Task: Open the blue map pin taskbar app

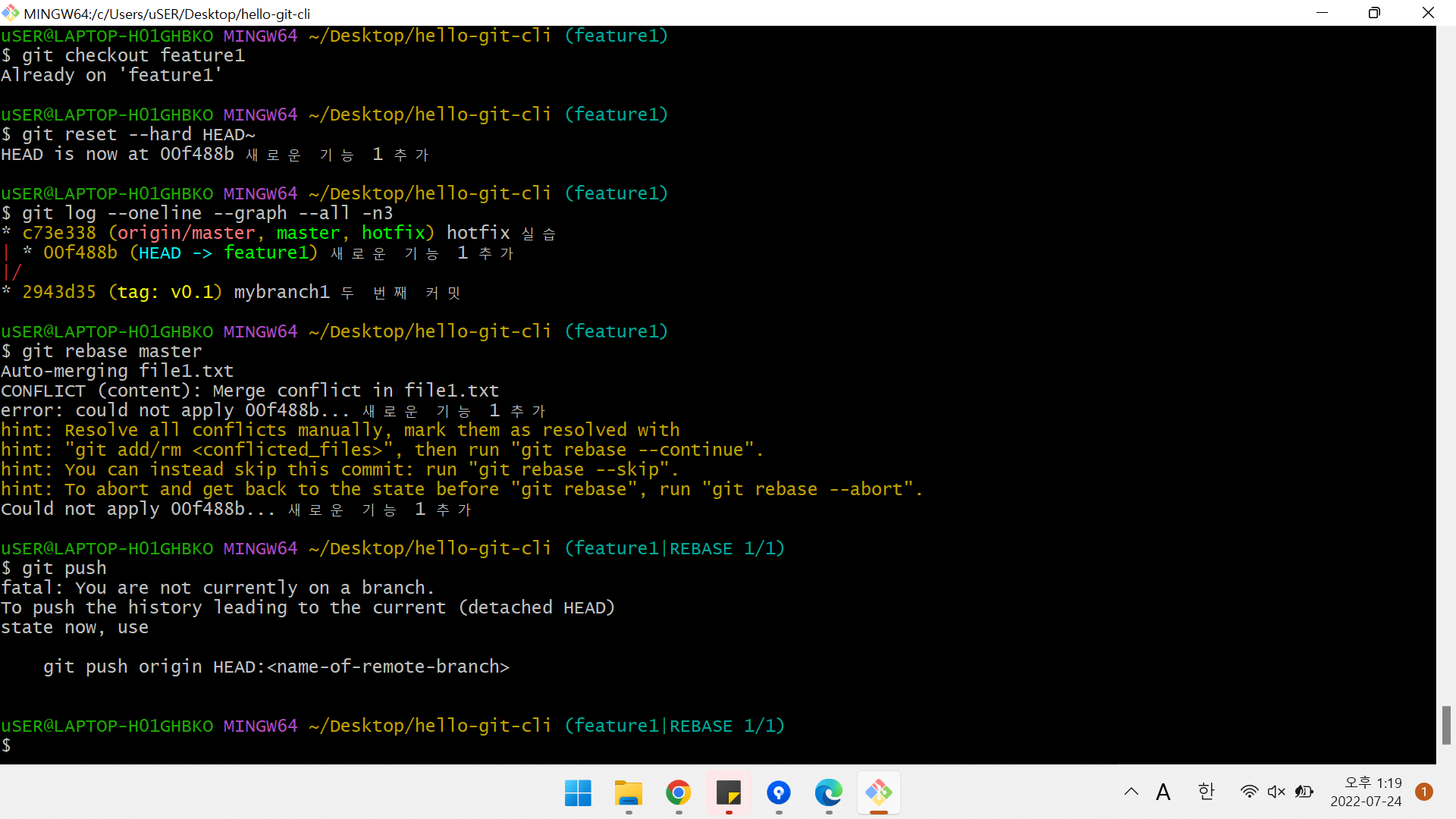Action: pos(778,793)
